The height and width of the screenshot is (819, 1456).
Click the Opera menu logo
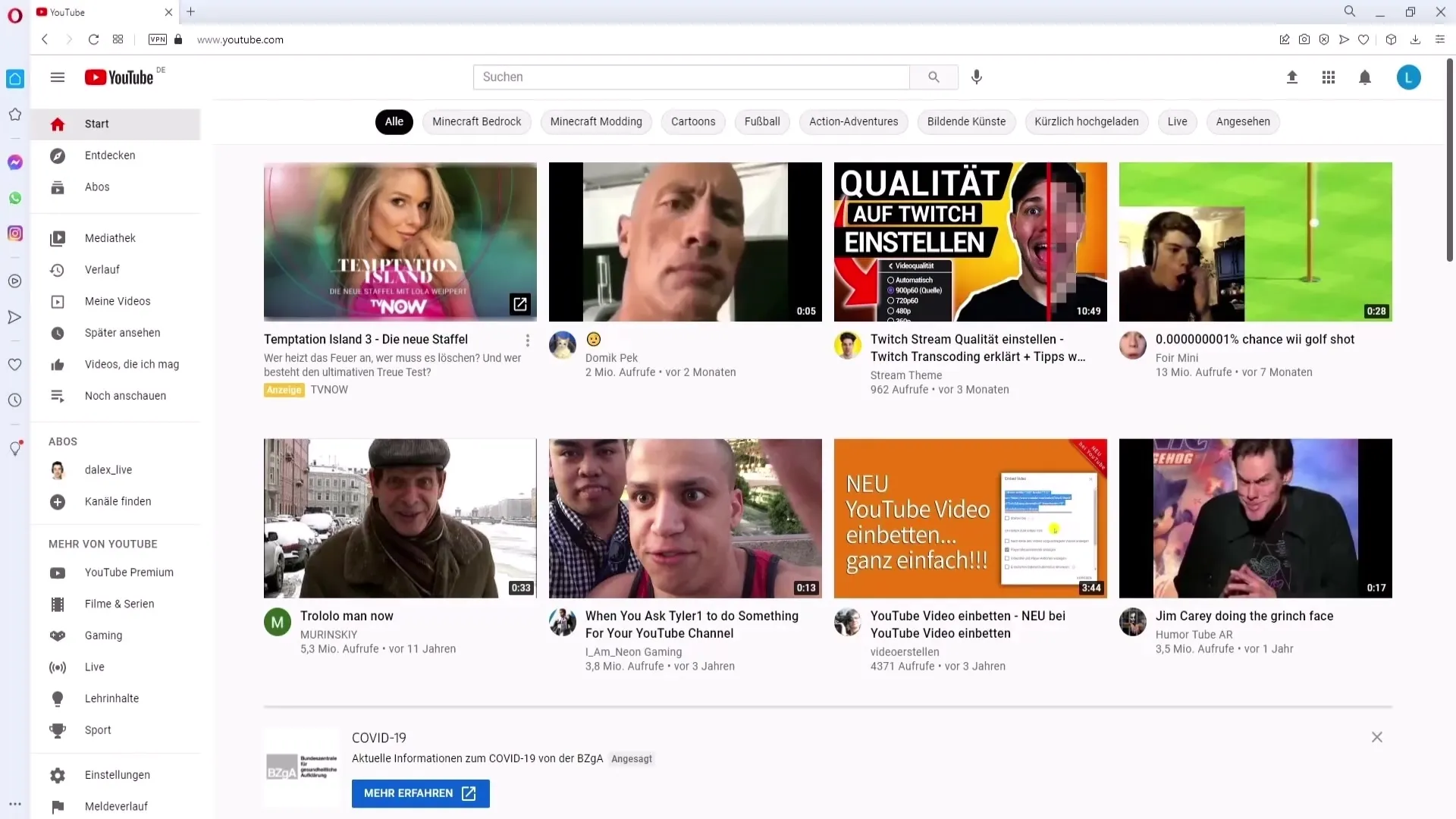pos(15,16)
